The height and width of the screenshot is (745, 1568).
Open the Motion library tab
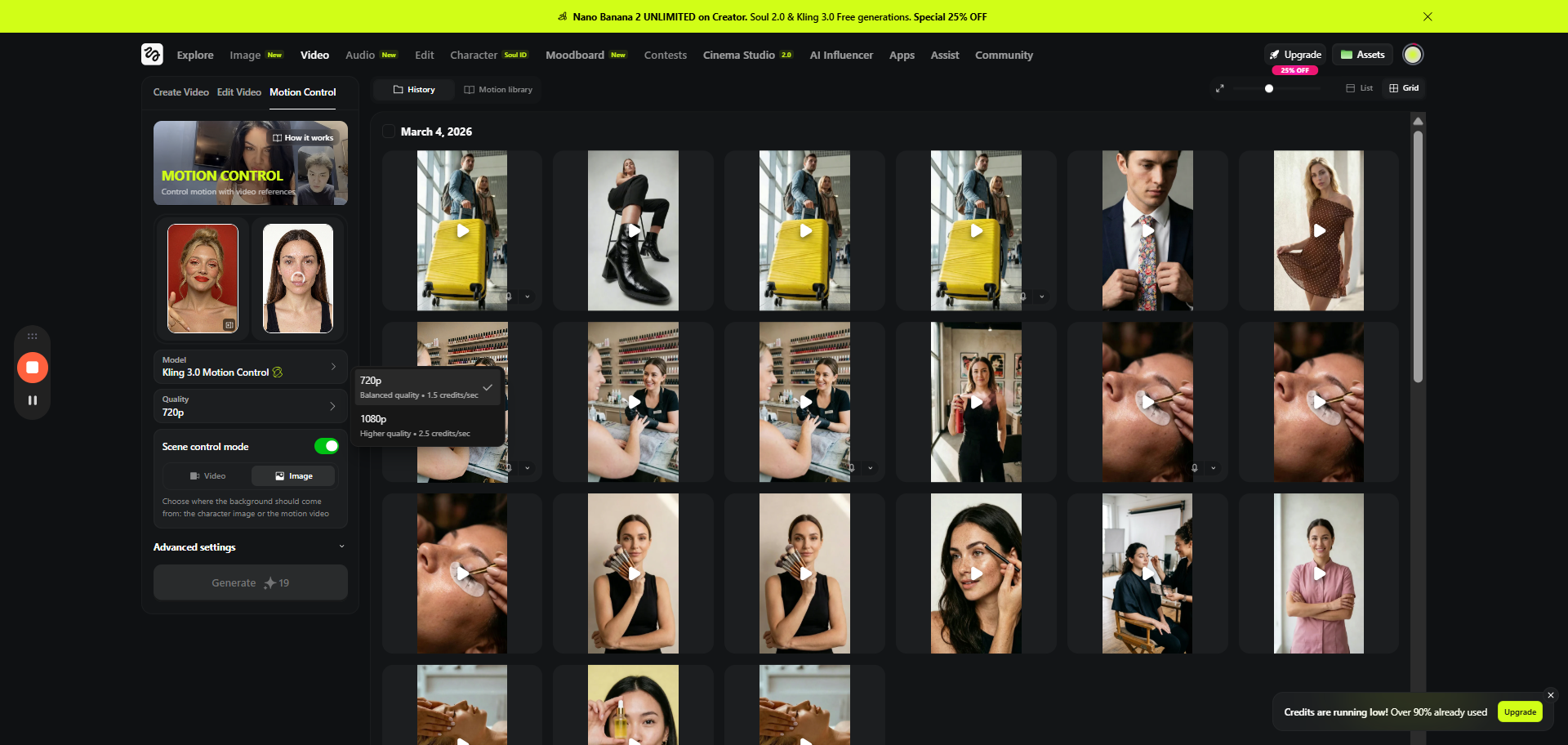[x=498, y=90]
